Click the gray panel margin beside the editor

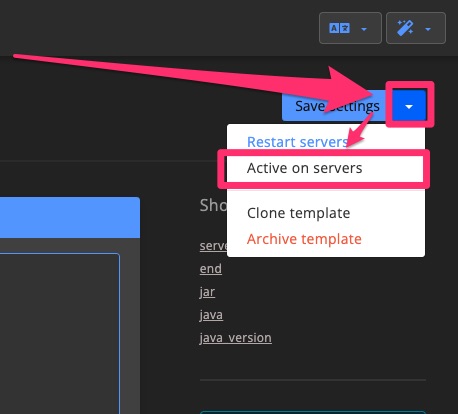130,327
